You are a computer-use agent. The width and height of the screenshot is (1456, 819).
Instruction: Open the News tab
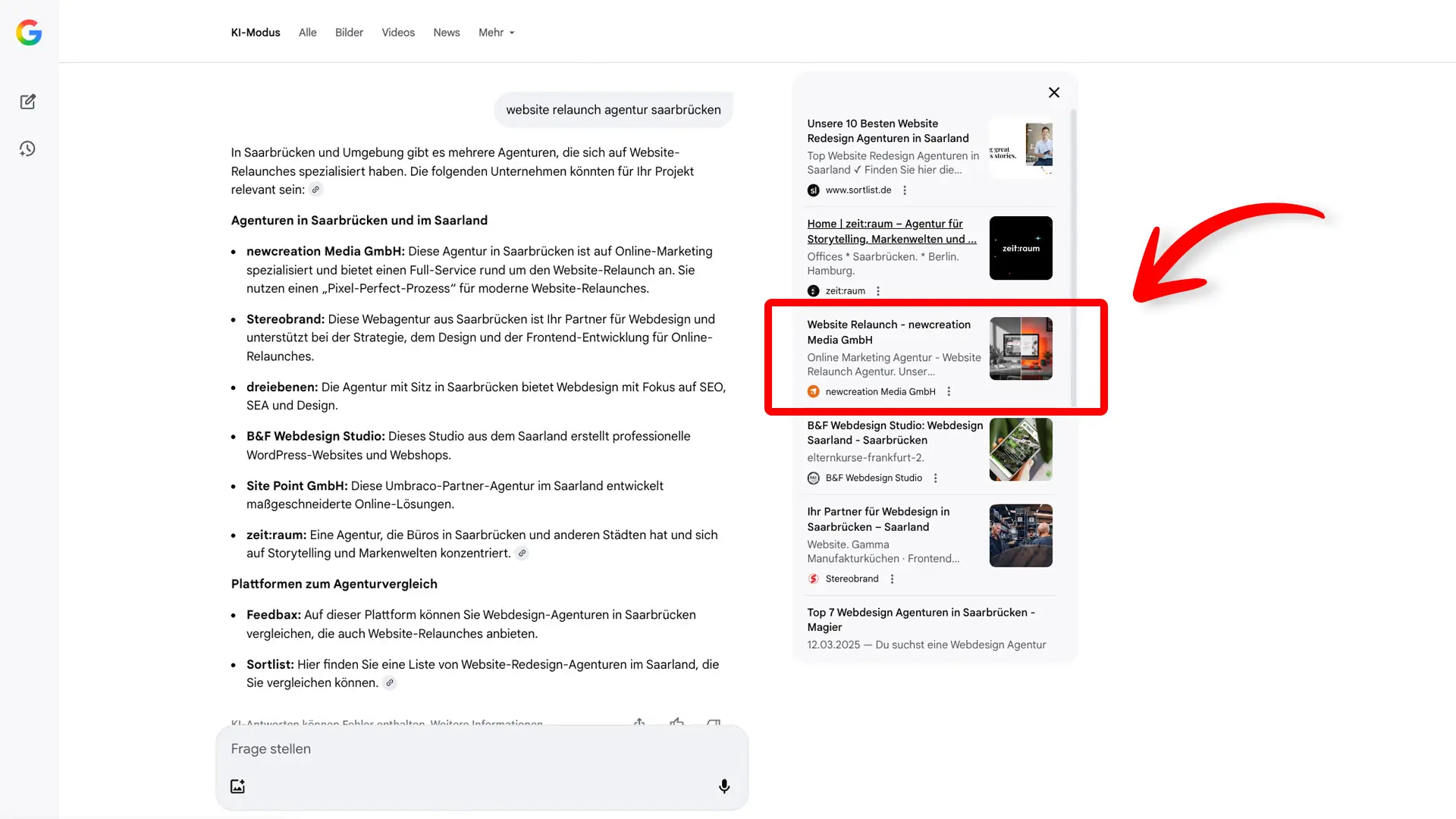click(x=446, y=33)
